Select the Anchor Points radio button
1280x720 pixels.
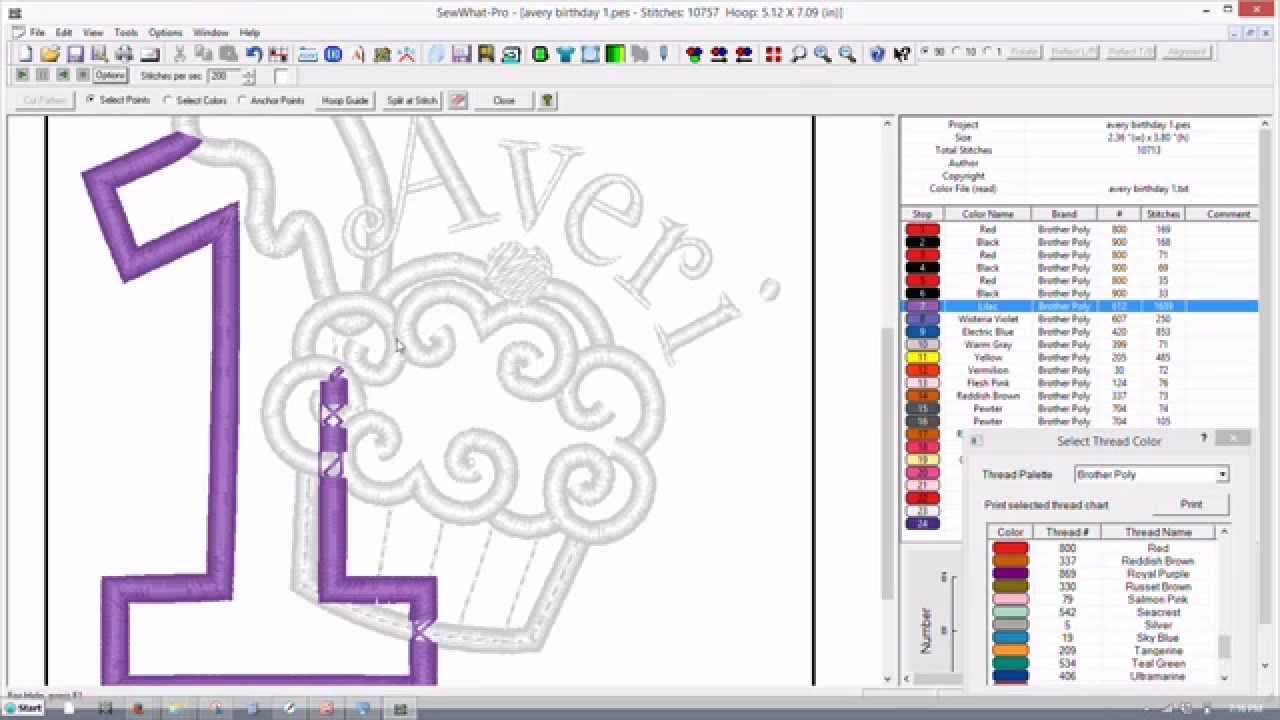coord(243,100)
